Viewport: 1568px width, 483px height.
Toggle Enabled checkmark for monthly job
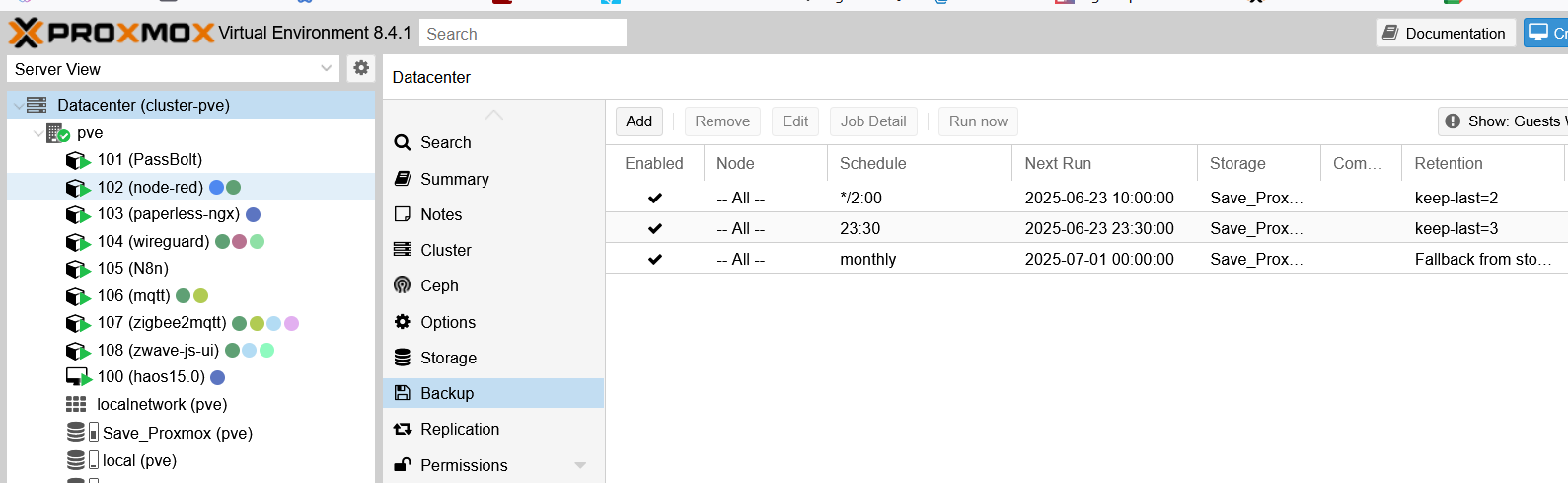pos(655,259)
